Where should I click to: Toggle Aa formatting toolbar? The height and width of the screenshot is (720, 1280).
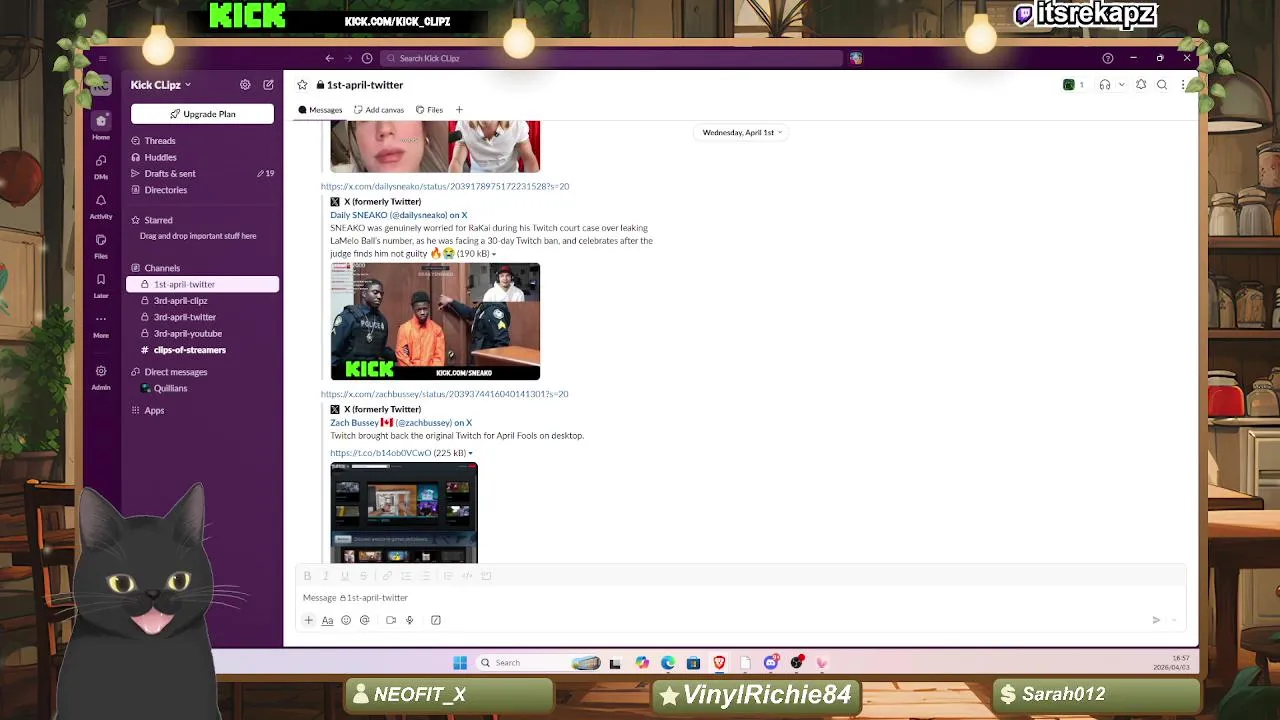click(x=327, y=620)
